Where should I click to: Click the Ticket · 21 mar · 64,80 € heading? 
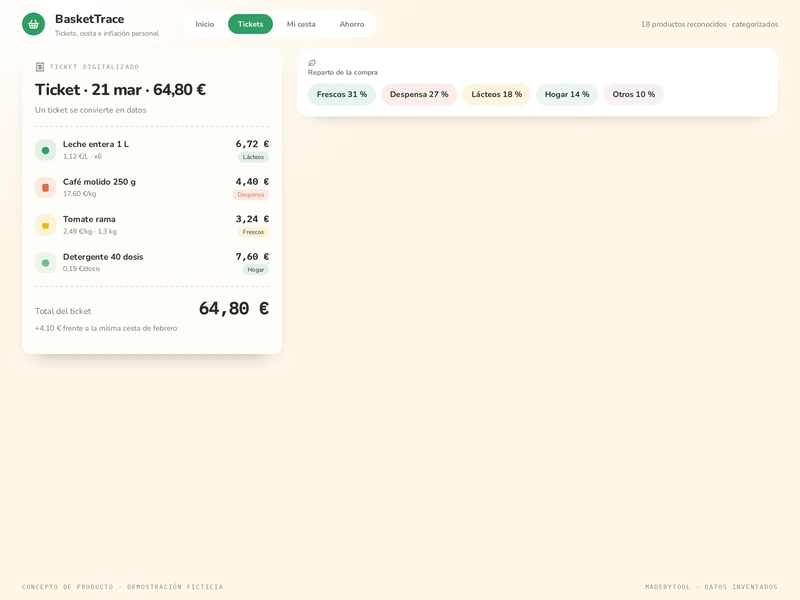tap(120, 90)
